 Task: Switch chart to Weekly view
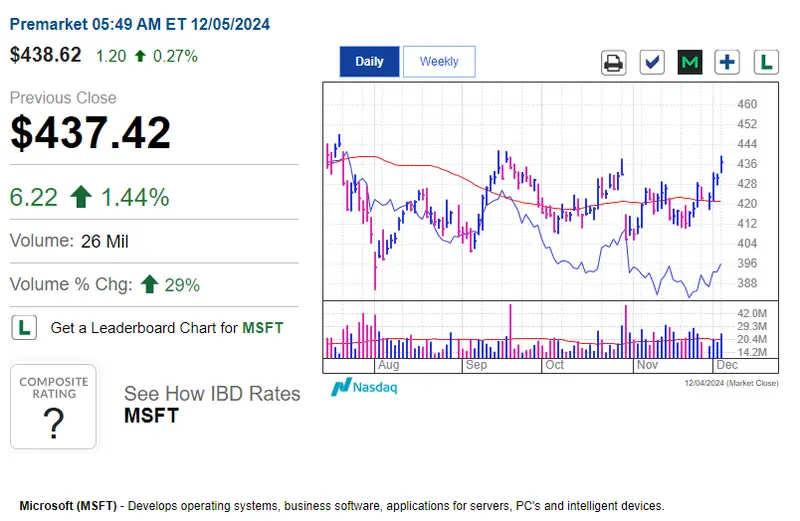pos(439,62)
